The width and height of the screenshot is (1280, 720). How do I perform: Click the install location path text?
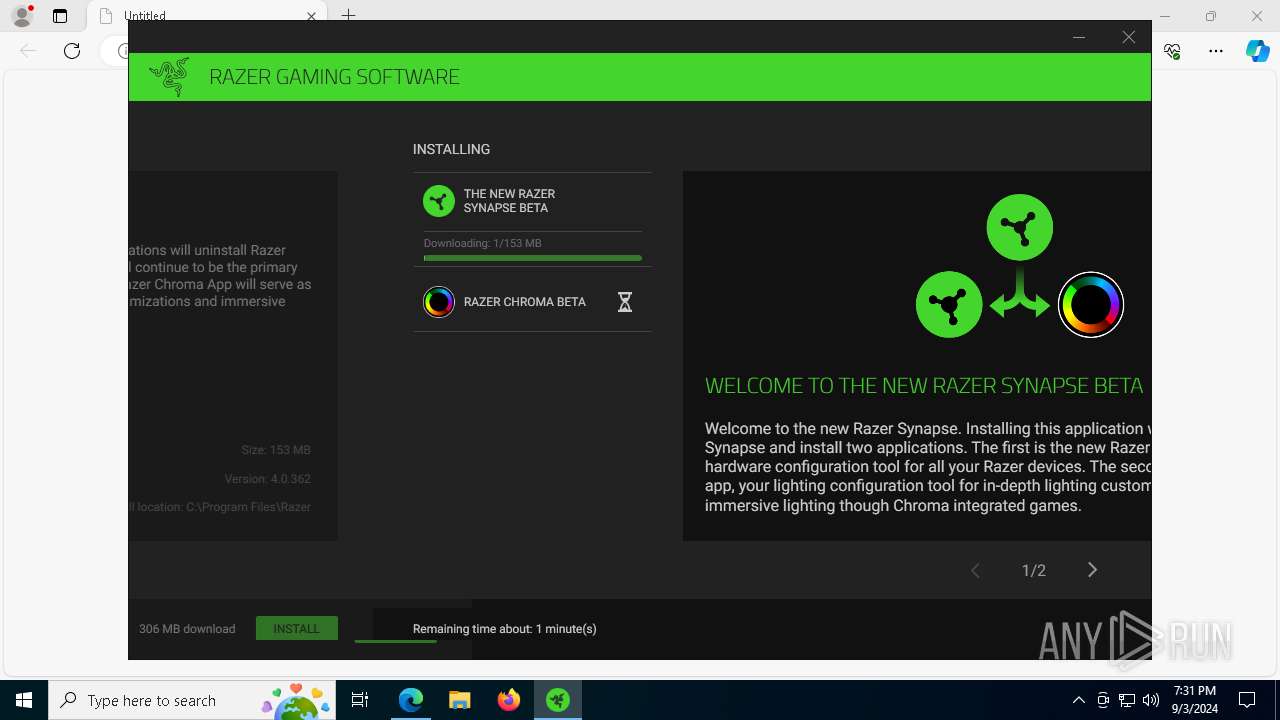click(220, 507)
